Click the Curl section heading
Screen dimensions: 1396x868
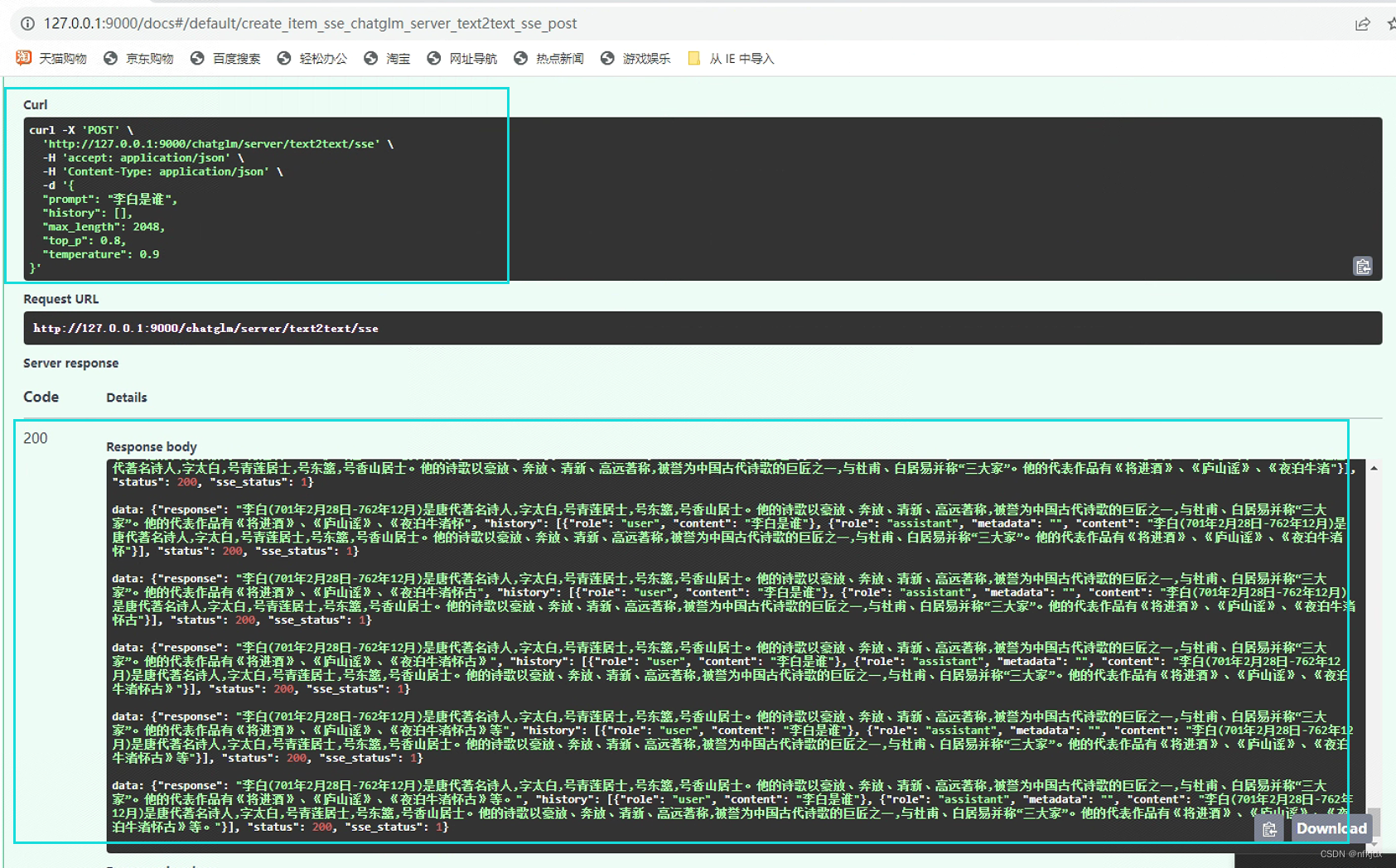pyautogui.click(x=35, y=104)
